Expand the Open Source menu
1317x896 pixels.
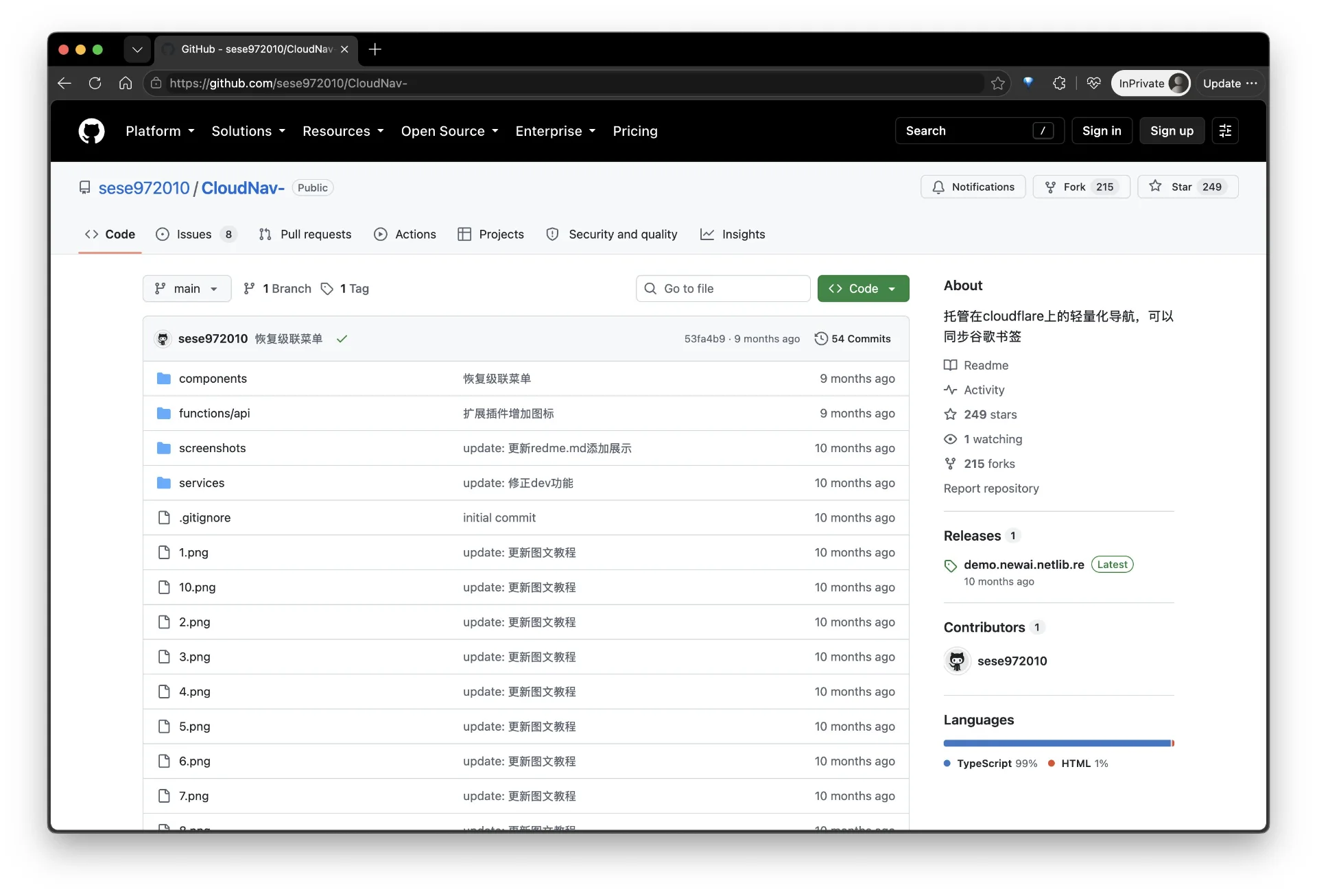pyautogui.click(x=449, y=131)
